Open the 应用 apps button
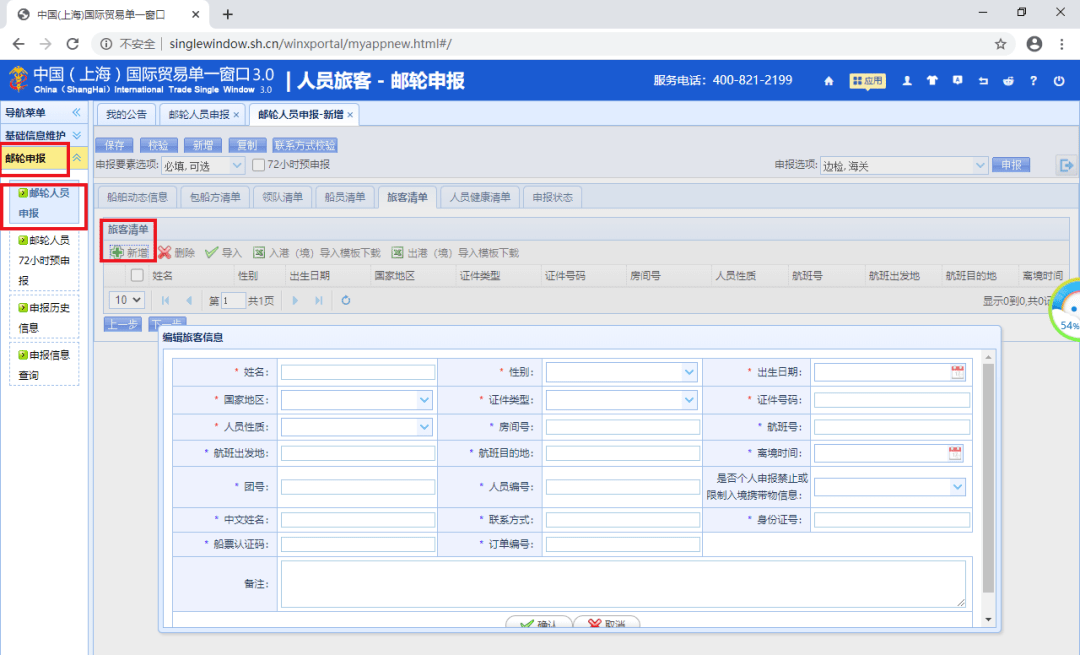Image resolution: width=1080 pixels, height=655 pixels. [x=867, y=81]
